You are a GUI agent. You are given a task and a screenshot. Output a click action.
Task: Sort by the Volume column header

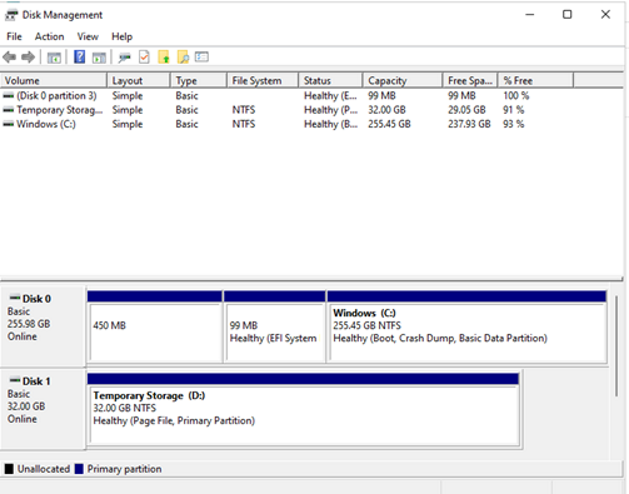click(x=54, y=80)
